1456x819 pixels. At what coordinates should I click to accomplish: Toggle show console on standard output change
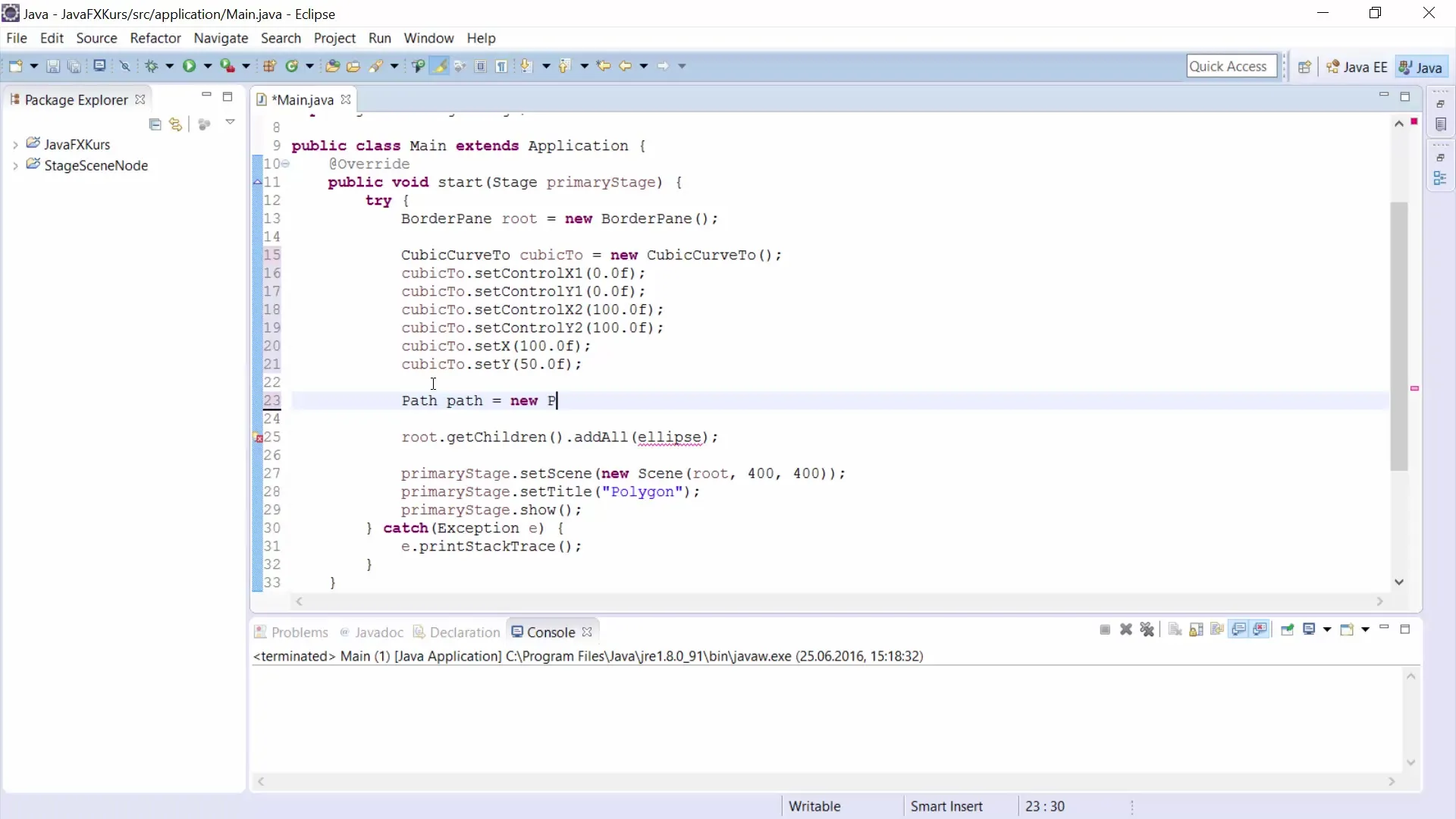click(x=1239, y=630)
